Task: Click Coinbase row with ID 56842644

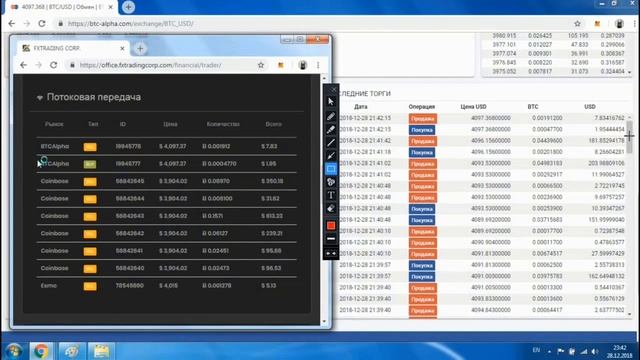Action: coord(167,199)
